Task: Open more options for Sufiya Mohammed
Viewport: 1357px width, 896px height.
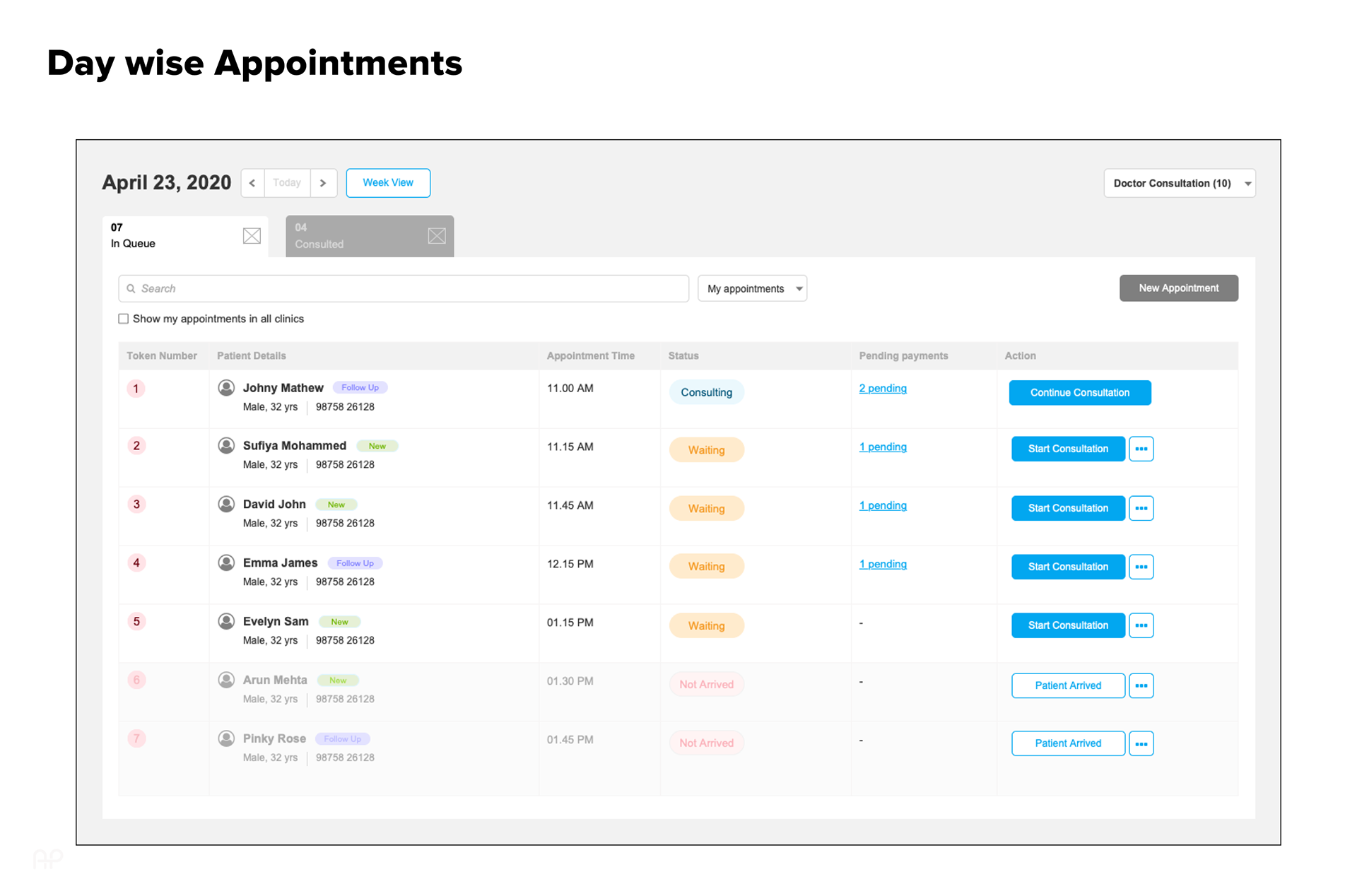Action: click(x=1141, y=449)
